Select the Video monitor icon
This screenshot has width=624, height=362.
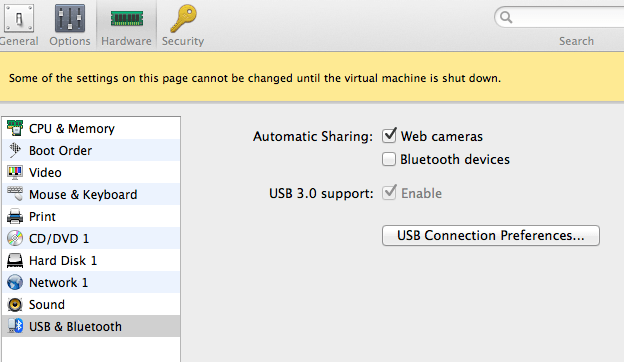click(15, 172)
